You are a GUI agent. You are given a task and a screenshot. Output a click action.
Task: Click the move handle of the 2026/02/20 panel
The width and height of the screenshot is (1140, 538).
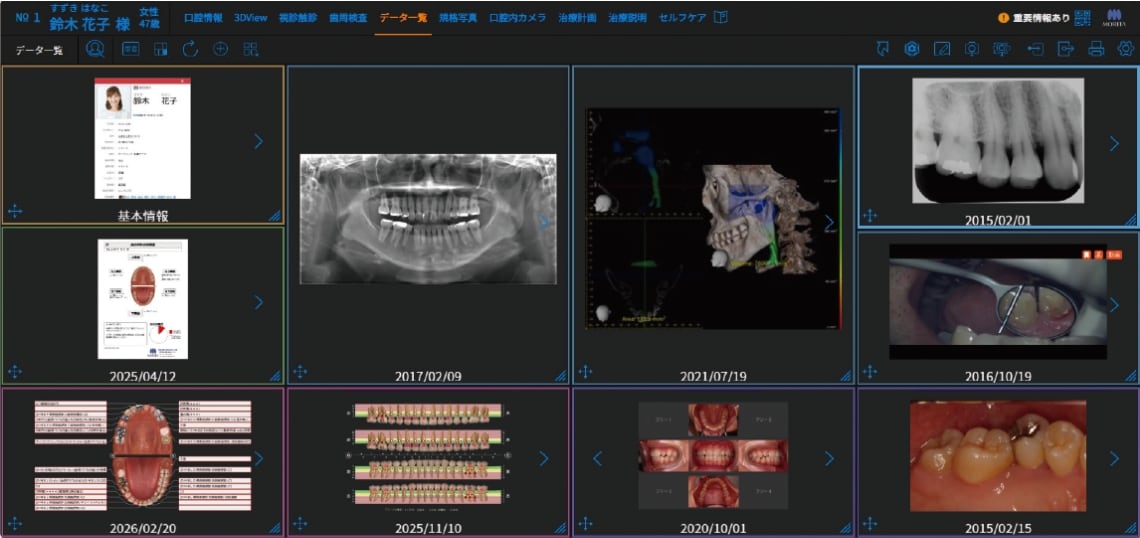pyautogui.click(x=15, y=523)
